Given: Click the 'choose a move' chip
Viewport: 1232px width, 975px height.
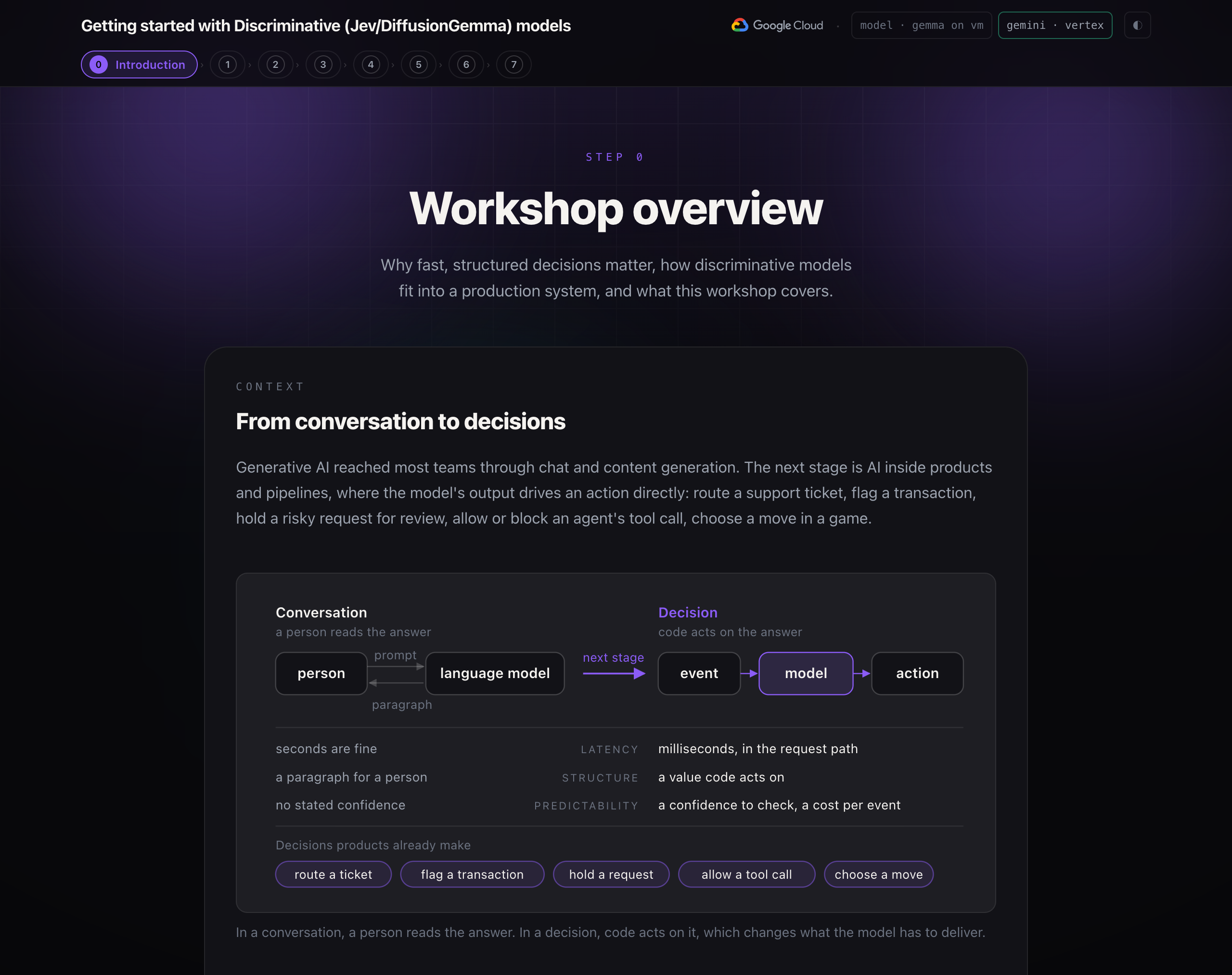Looking at the screenshot, I should (x=879, y=874).
